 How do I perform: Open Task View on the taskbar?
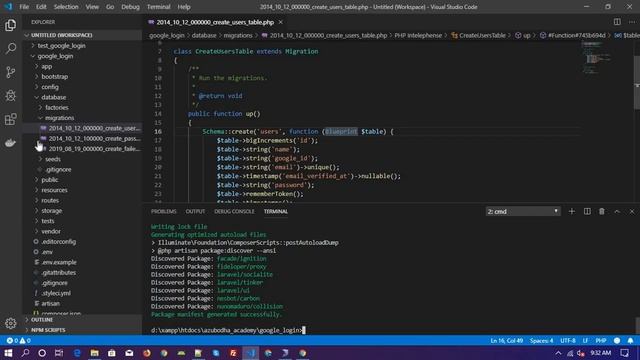(x=59, y=353)
